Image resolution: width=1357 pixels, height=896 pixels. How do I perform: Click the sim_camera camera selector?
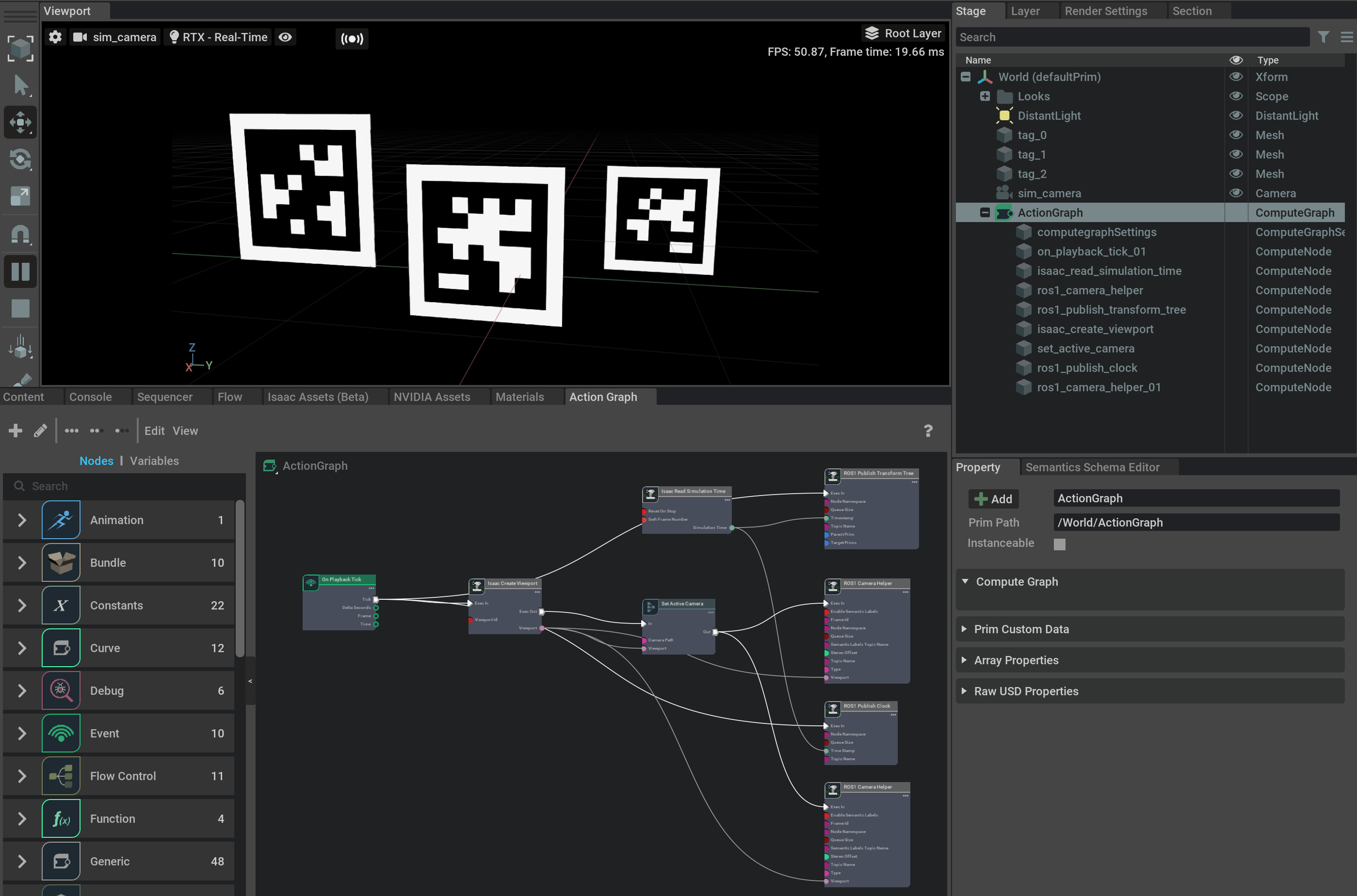click(114, 37)
